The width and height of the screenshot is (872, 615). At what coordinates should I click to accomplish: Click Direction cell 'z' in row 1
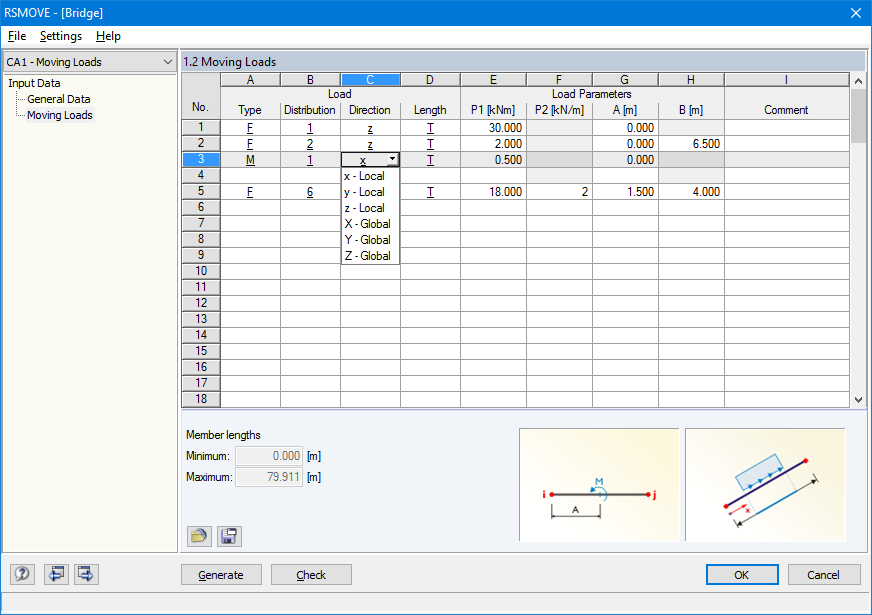click(370, 128)
